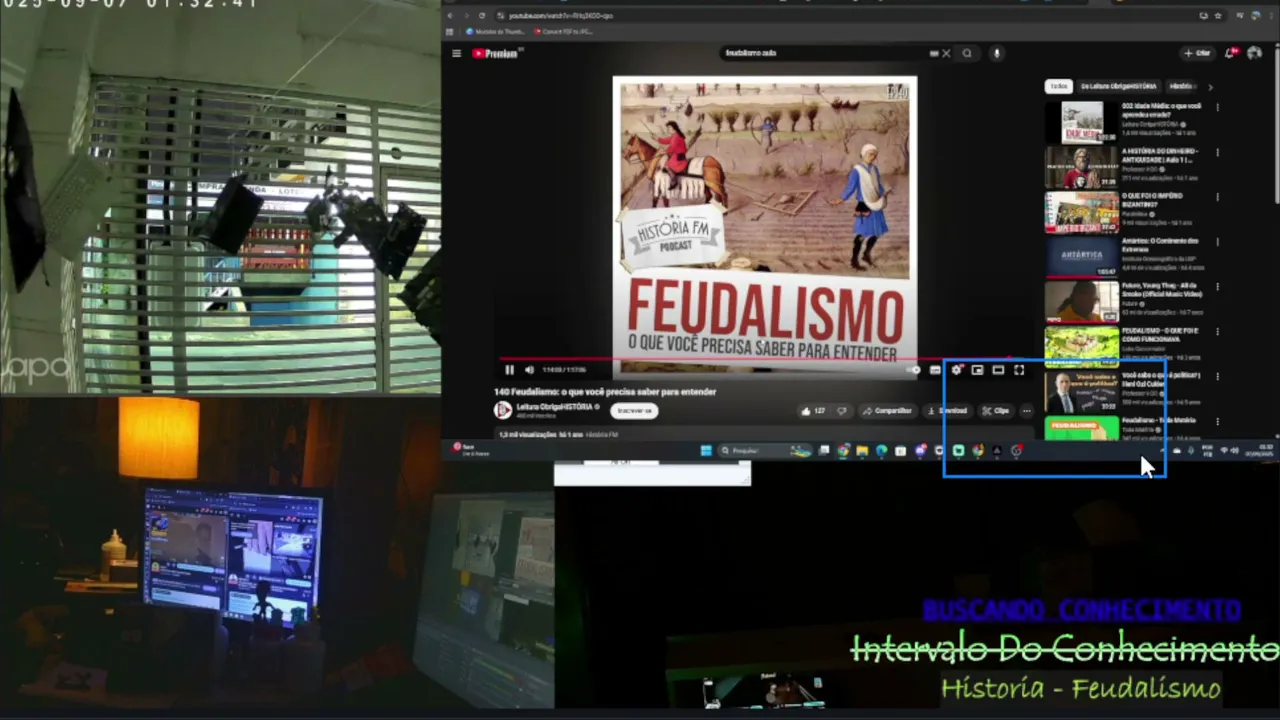1280x720 pixels.
Task: Open options menu for Antártica video
Action: tap(1217, 242)
